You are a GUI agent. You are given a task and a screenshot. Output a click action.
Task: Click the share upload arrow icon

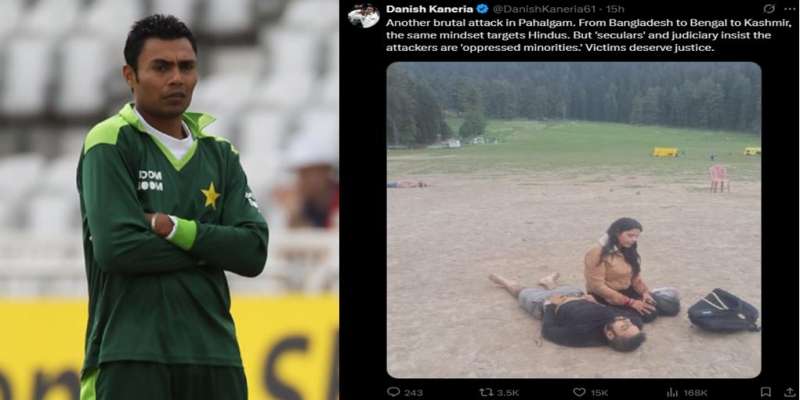point(789,392)
